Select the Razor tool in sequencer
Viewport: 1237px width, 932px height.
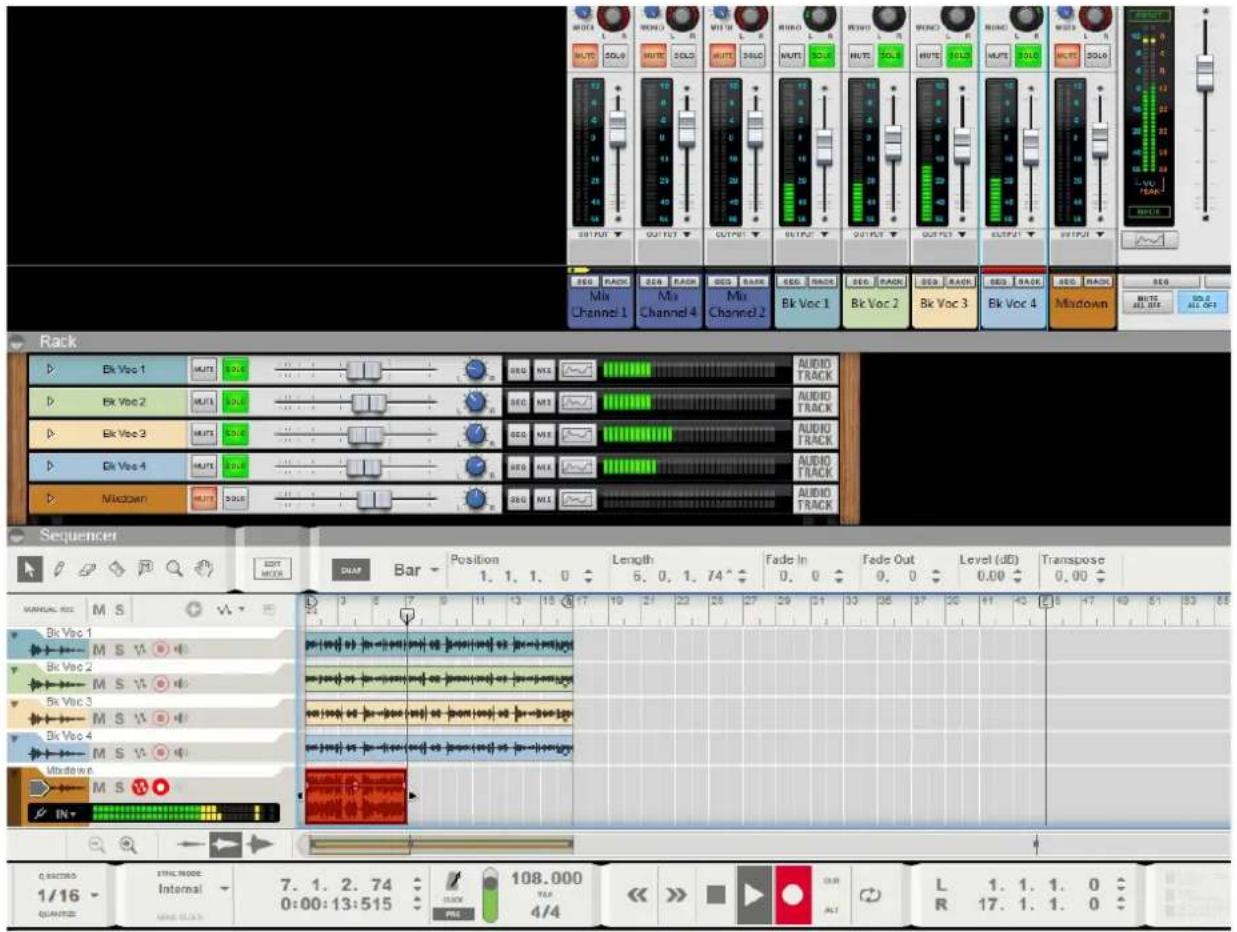tap(117, 569)
